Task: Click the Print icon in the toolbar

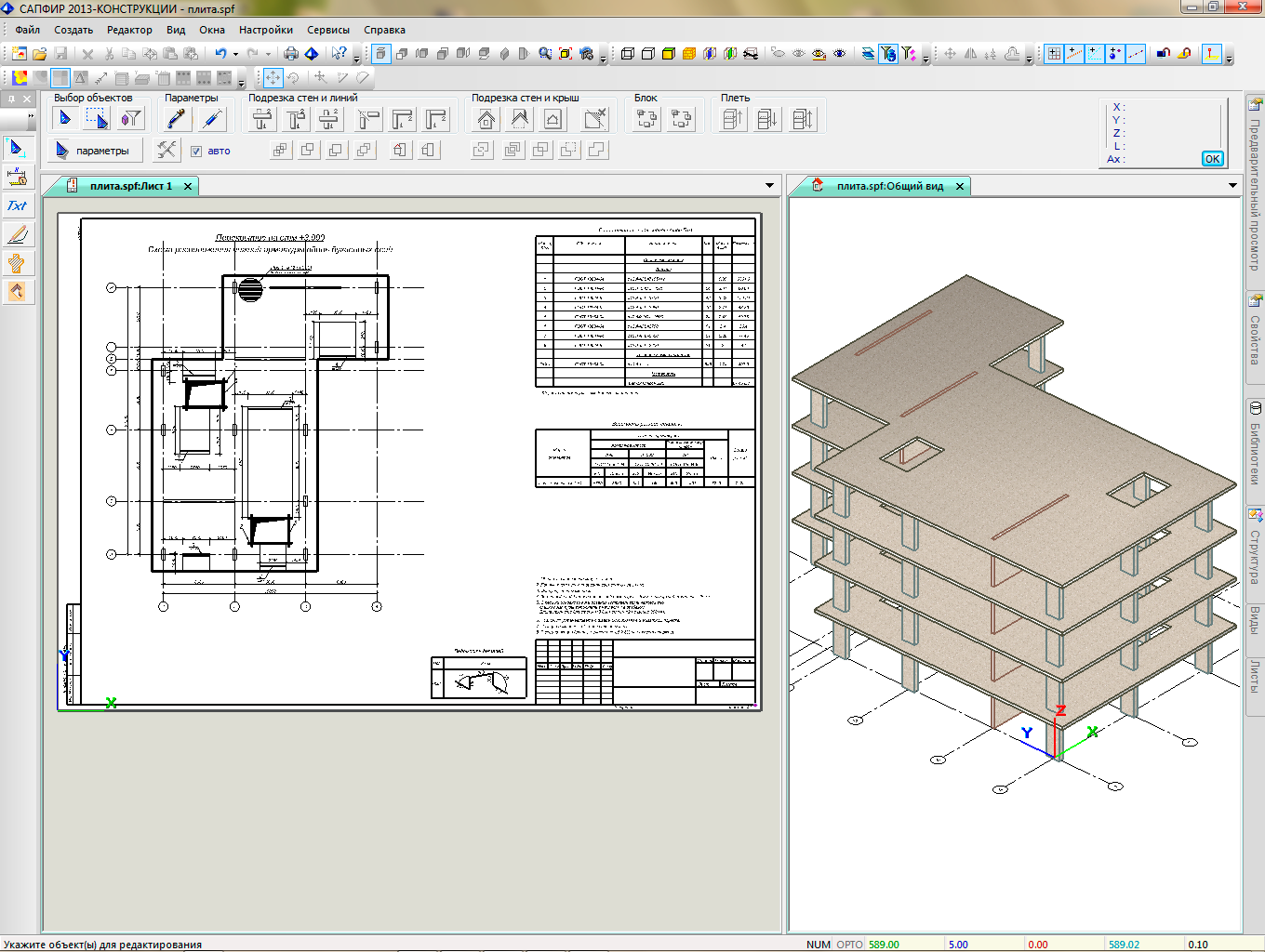Action: point(291,54)
